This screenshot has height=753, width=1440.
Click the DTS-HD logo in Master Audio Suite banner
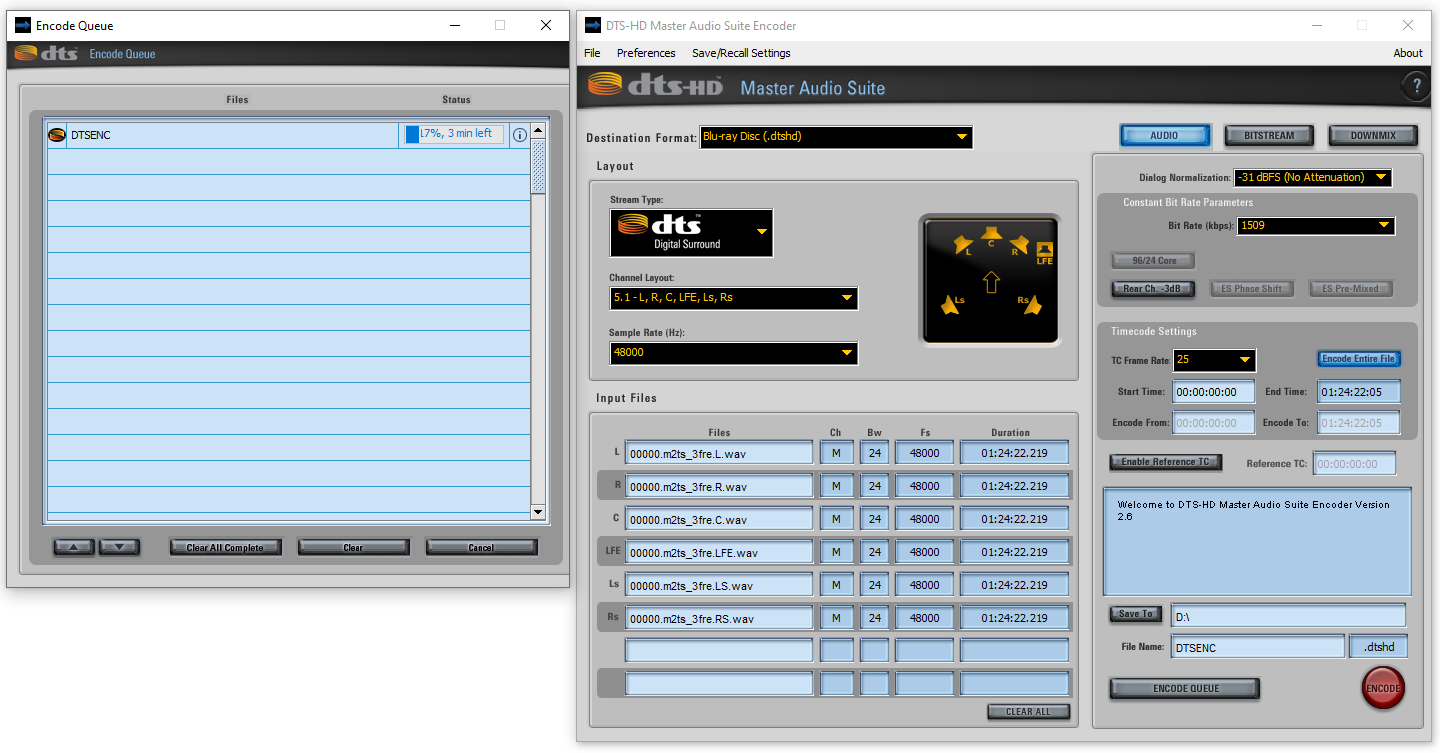coord(656,87)
